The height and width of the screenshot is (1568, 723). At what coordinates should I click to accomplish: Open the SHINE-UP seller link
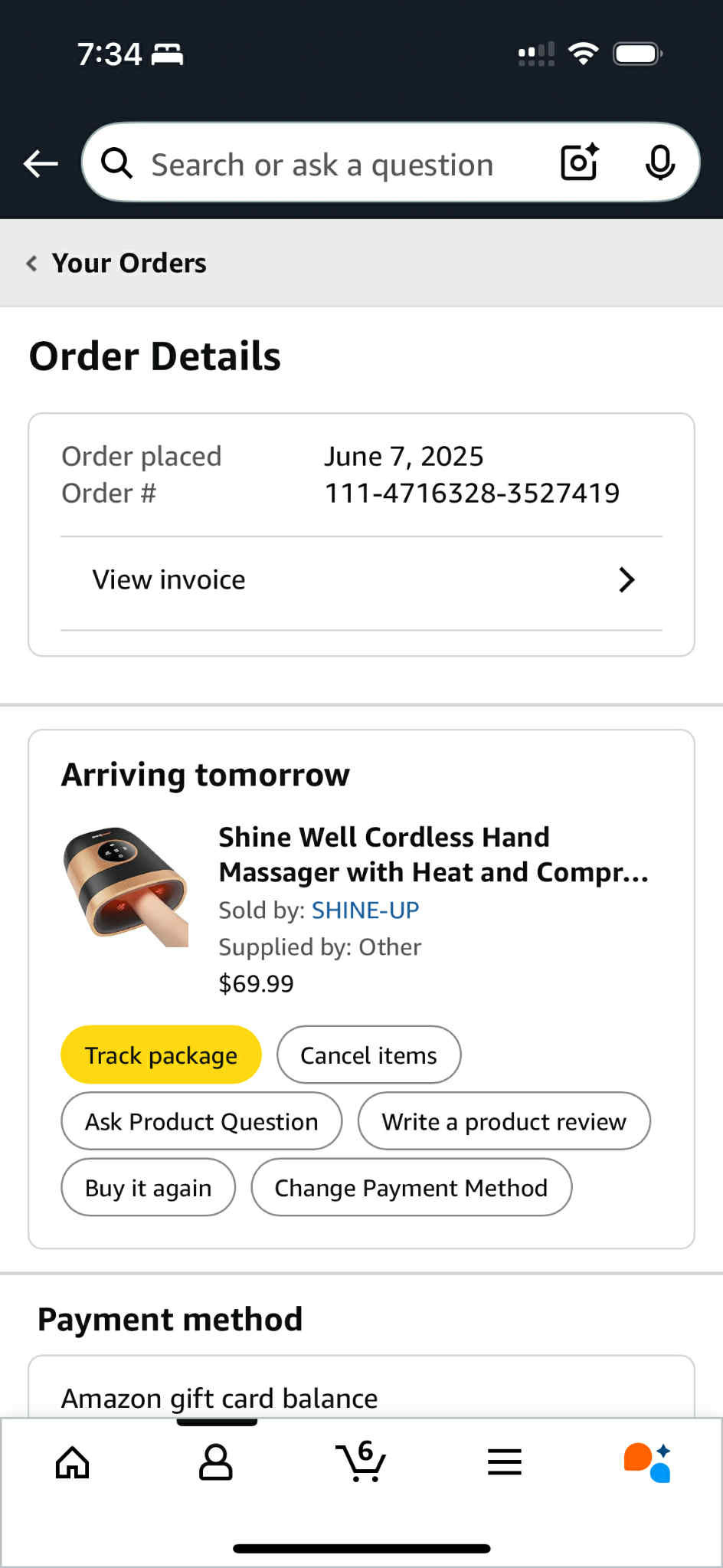365,910
